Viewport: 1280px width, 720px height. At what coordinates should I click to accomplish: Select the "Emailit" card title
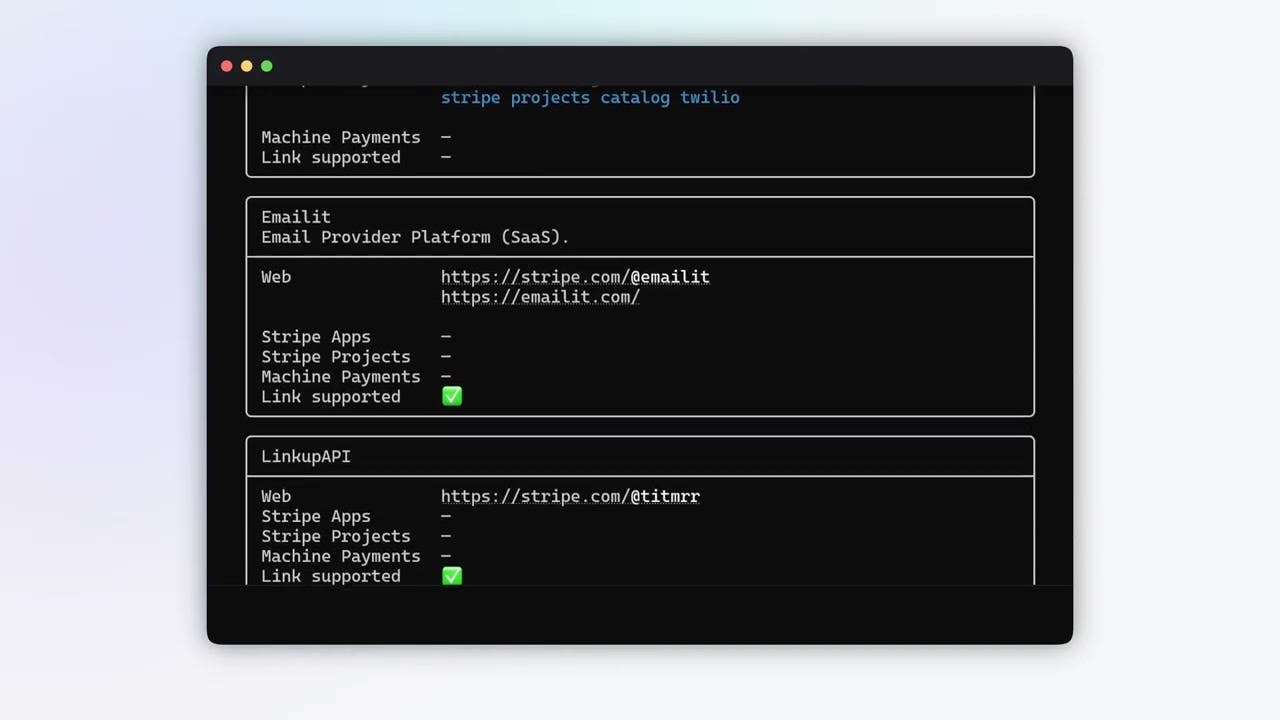click(296, 217)
